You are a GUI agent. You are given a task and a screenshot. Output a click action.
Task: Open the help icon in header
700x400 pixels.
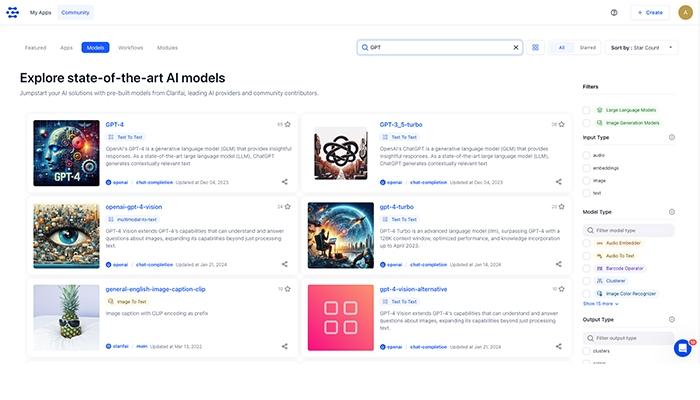coord(614,12)
